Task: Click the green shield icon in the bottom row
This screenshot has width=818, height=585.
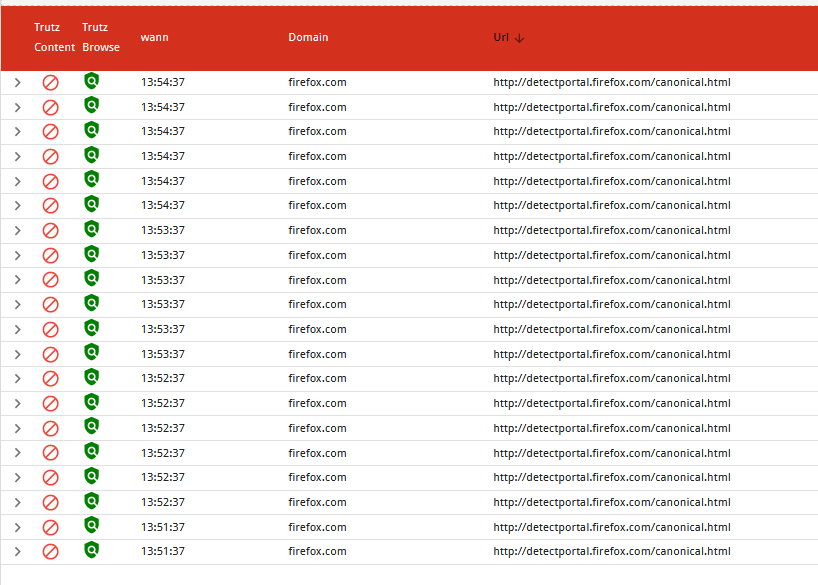Action: 92,551
